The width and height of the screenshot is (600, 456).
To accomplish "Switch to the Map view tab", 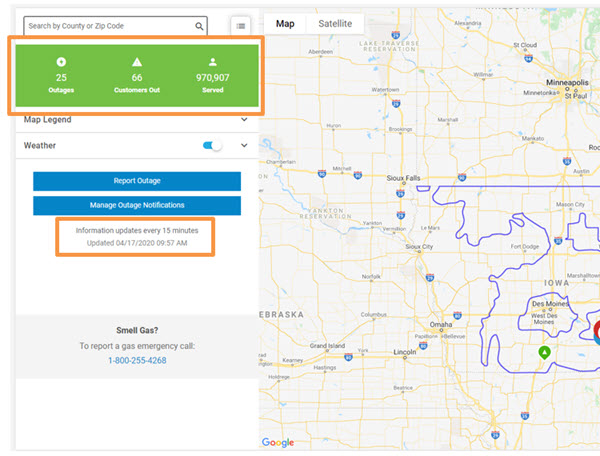I will [285, 24].
